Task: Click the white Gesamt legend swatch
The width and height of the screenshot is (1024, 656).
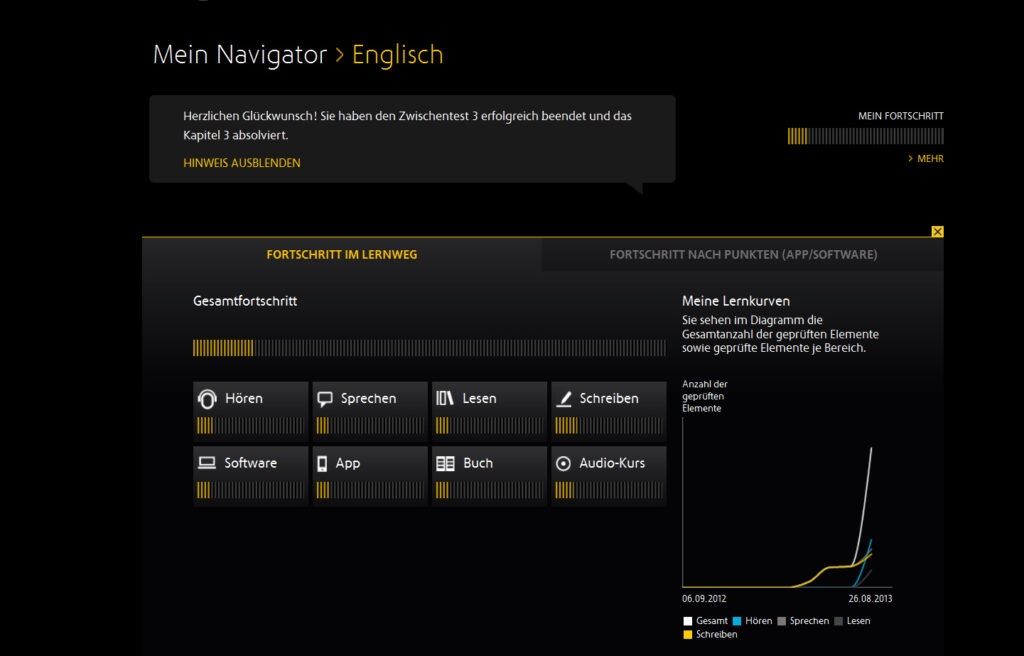Action: (688, 621)
